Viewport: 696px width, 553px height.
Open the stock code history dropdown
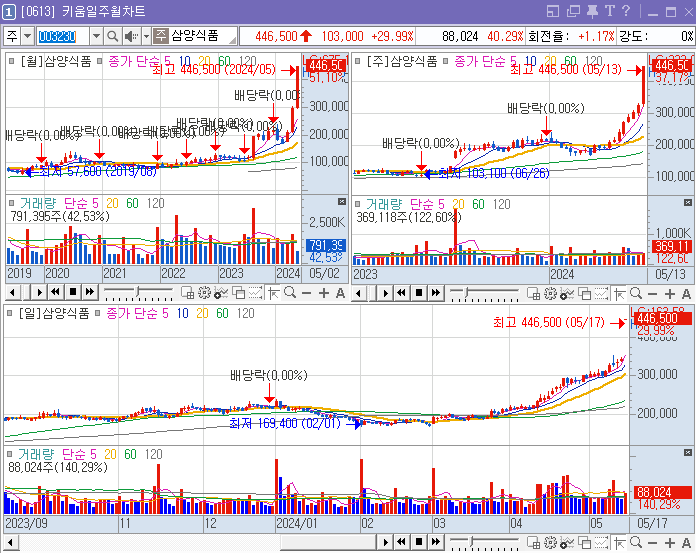coord(96,36)
